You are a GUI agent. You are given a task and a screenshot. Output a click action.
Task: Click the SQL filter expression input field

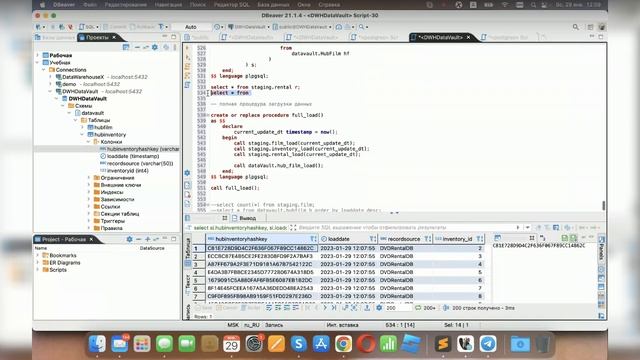tap(406, 228)
